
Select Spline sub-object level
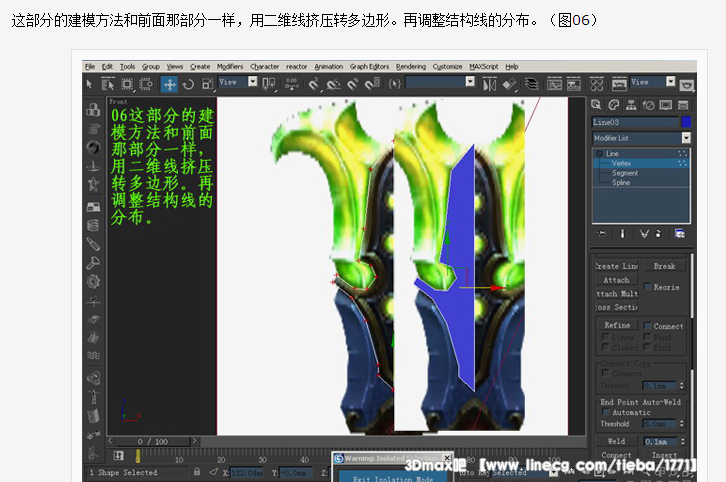tap(621, 183)
